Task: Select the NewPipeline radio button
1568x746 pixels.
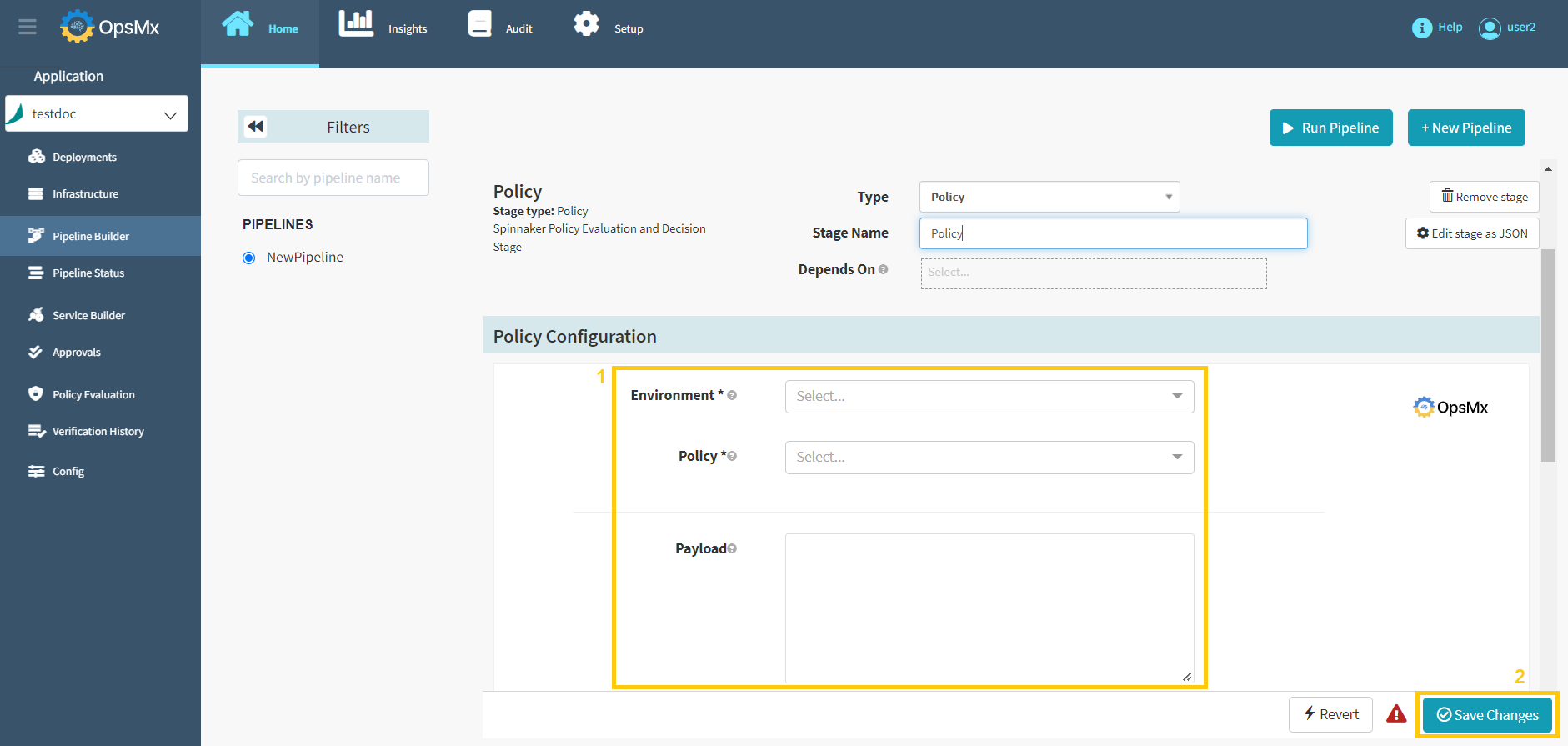Action: point(248,258)
